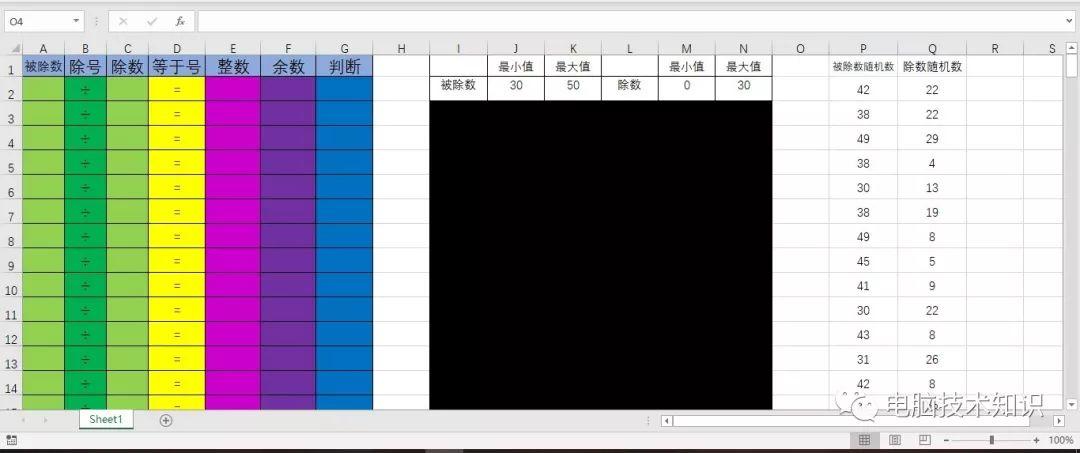This screenshot has width=1080, height=453.
Task: Go to previous sheet arrow
Action: pyautogui.click(x=23, y=420)
